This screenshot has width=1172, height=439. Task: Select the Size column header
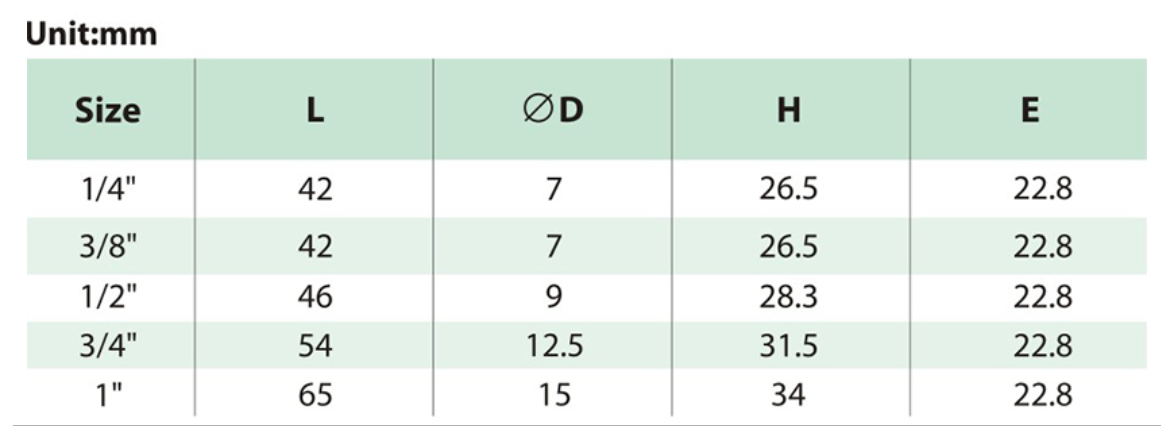click(x=108, y=110)
